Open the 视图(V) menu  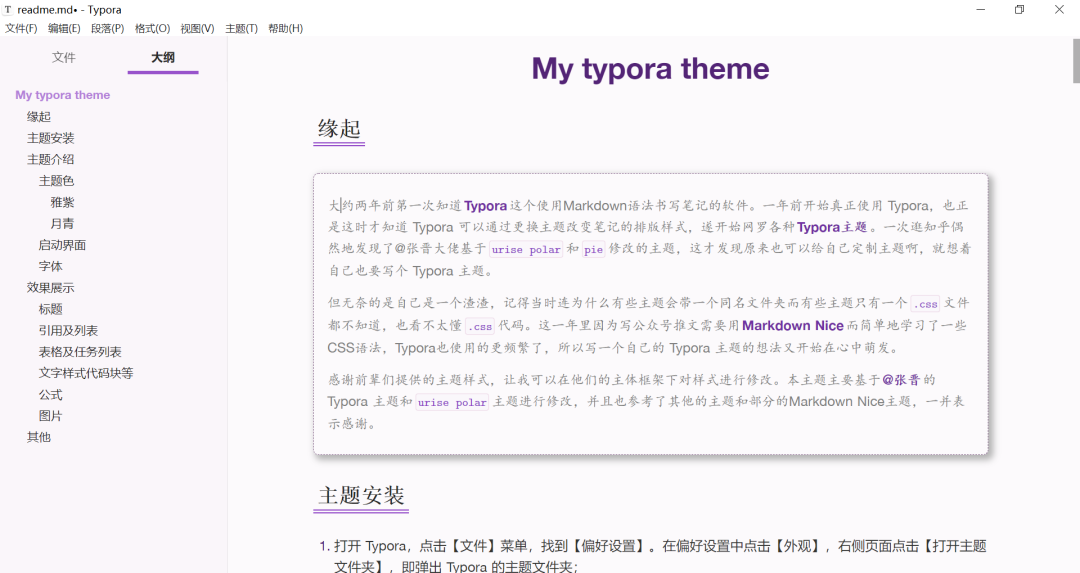(197, 28)
